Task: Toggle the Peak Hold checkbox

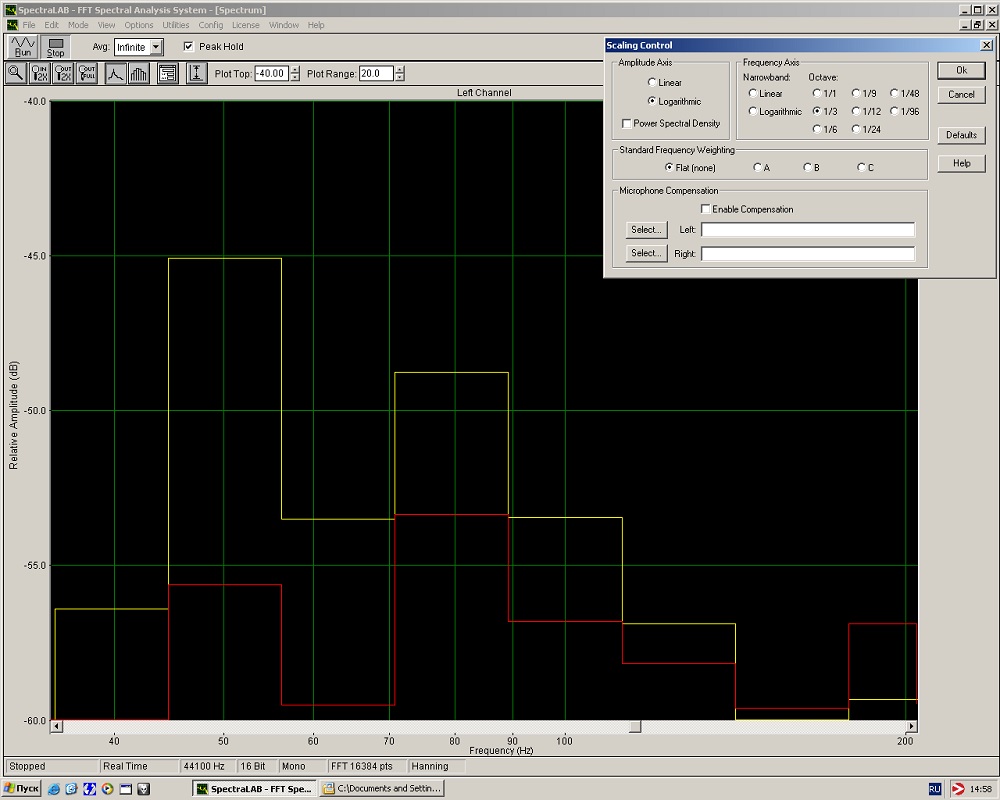Action: pos(188,47)
